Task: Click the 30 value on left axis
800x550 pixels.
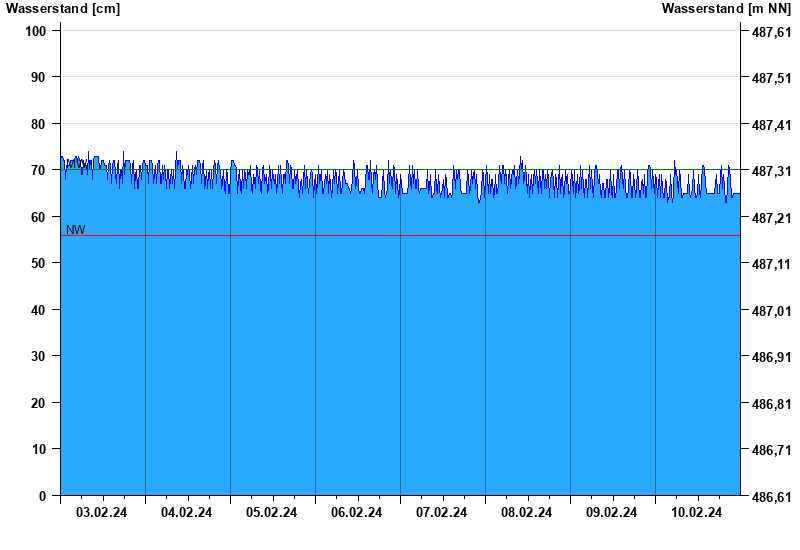Action: coord(38,357)
